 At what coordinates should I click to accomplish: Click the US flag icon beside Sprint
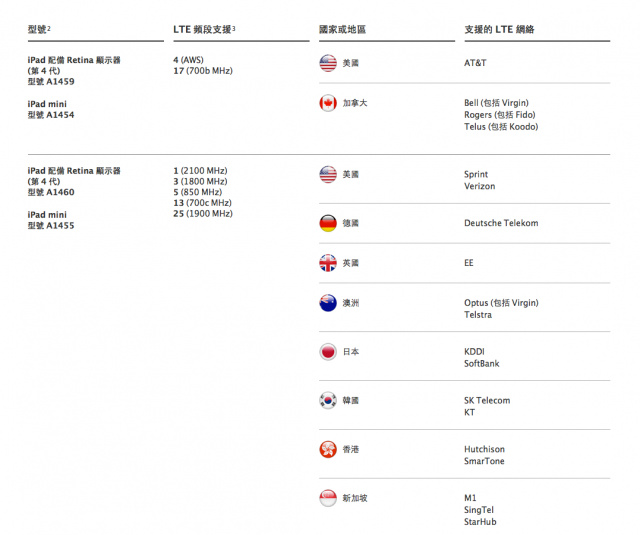click(x=328, y=174)
